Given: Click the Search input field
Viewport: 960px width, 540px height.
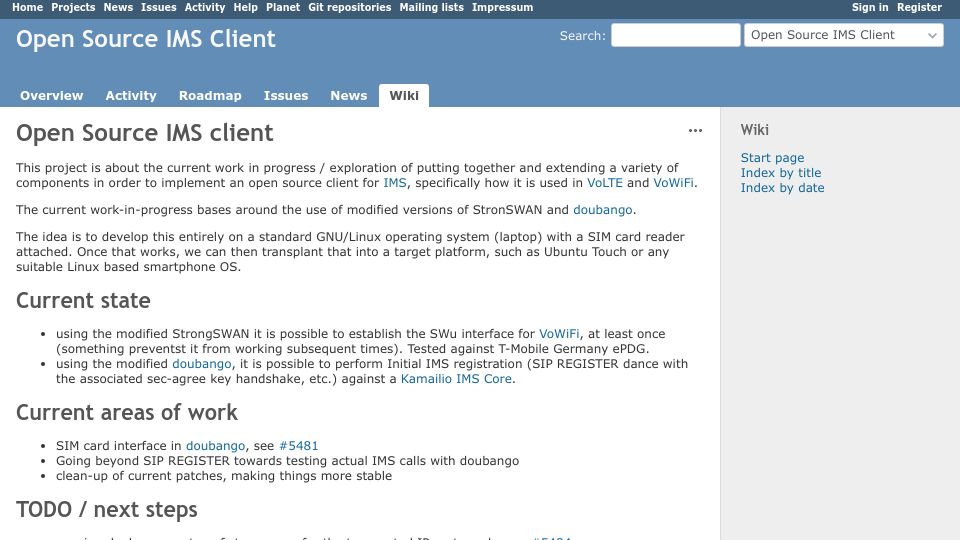Looking at the screenshot, I should click(x=675, y=35).
